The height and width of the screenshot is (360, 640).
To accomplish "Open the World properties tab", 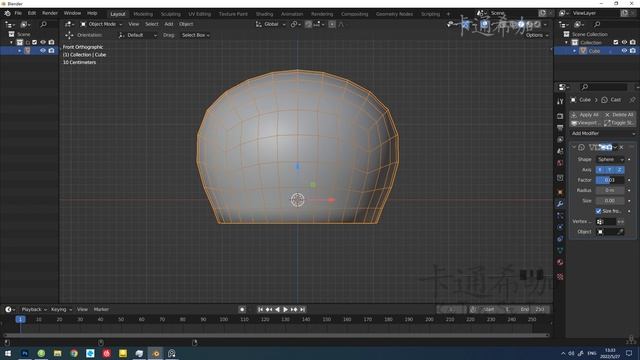I will (560, 163).
